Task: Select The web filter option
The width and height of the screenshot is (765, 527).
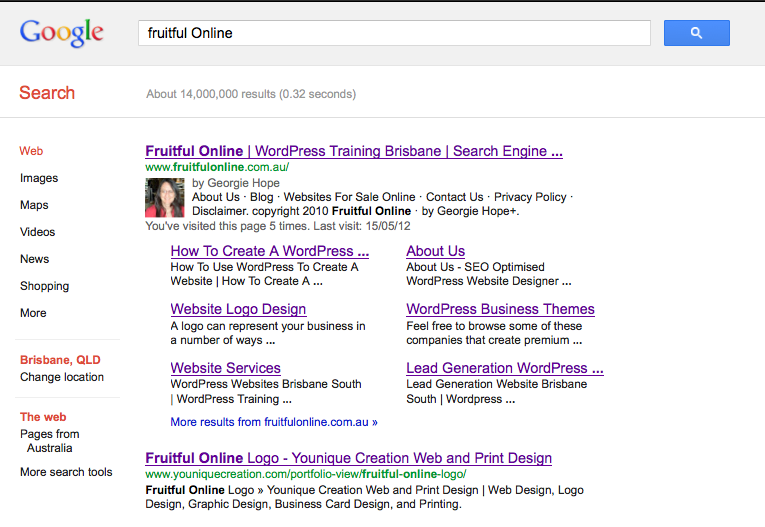Action: pyautogui.click(x=43, y=417)
